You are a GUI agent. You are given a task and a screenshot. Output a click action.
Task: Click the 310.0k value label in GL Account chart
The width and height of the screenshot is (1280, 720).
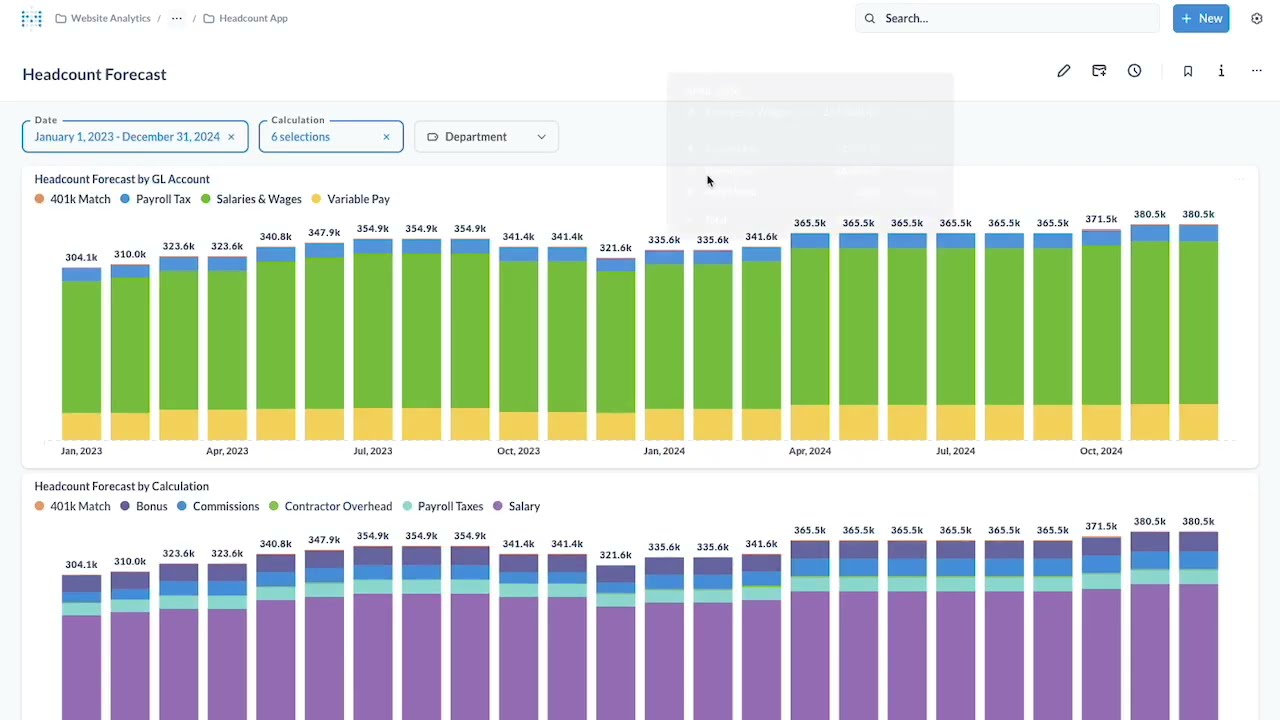click(x=130, y=254)
